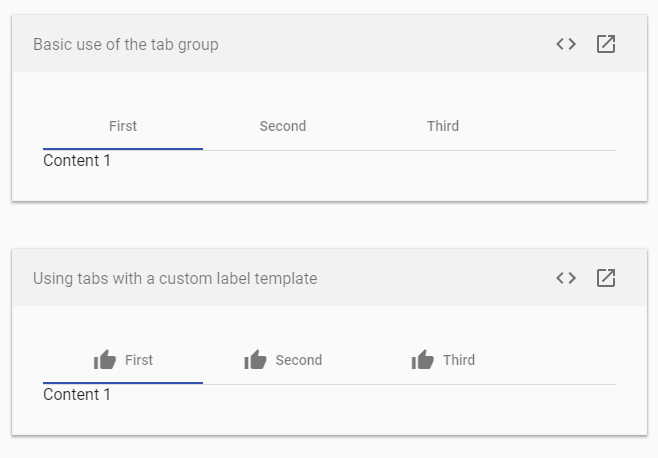Screen dimensions: 658x458
Task: Click thumbs-up icon beside Third label
Action: pyautogui.click(x=423, y=360)
